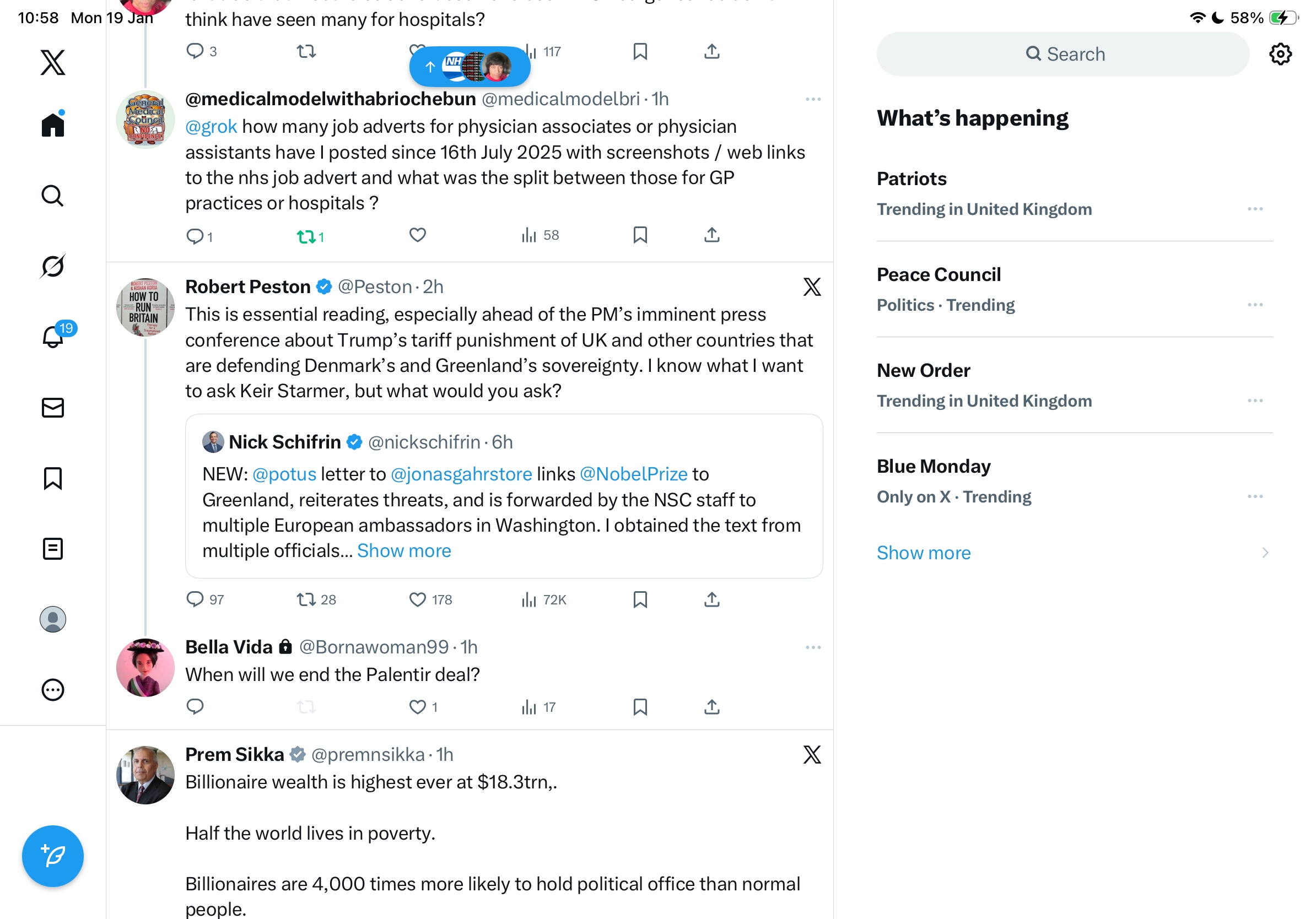Click the Search input field

click(1063, 54)
